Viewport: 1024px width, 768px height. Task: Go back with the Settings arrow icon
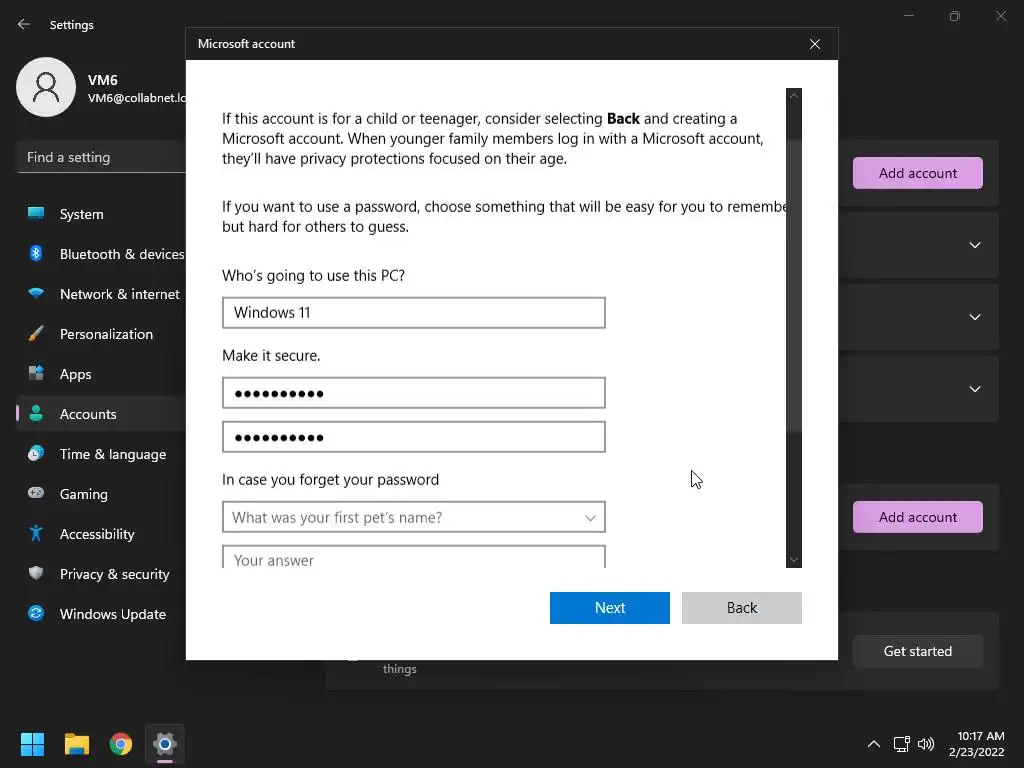coord(24,24)
